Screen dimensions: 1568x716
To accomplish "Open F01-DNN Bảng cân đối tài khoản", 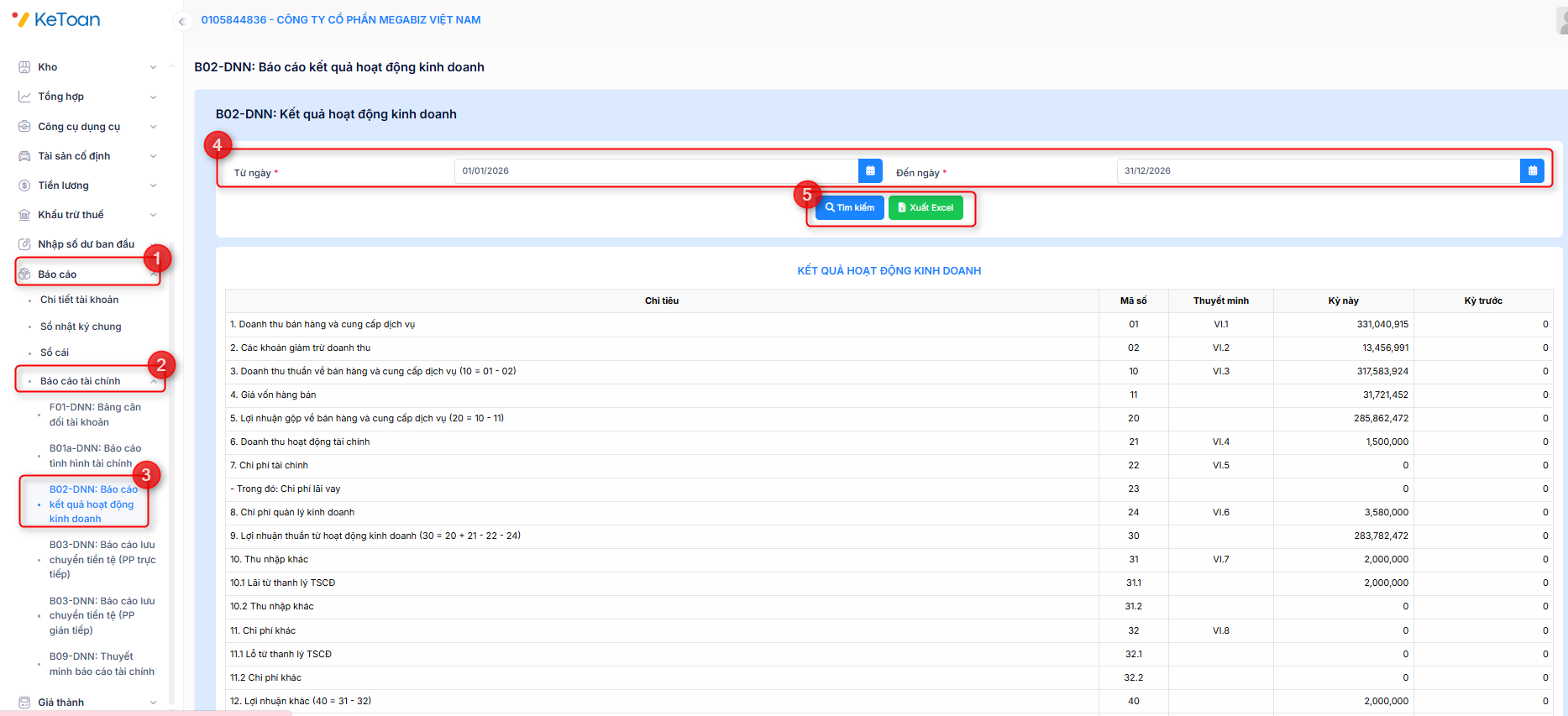I will pyautogui.click(x=95, y=415).
